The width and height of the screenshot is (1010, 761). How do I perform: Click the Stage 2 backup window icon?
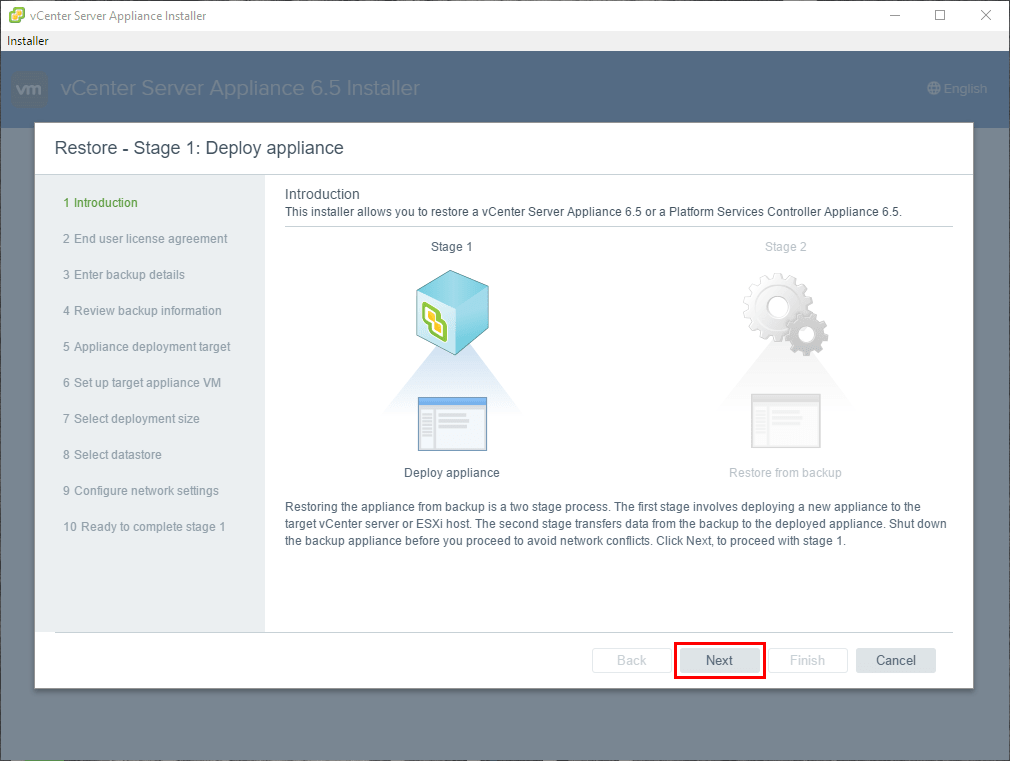[x=785, y=421]
